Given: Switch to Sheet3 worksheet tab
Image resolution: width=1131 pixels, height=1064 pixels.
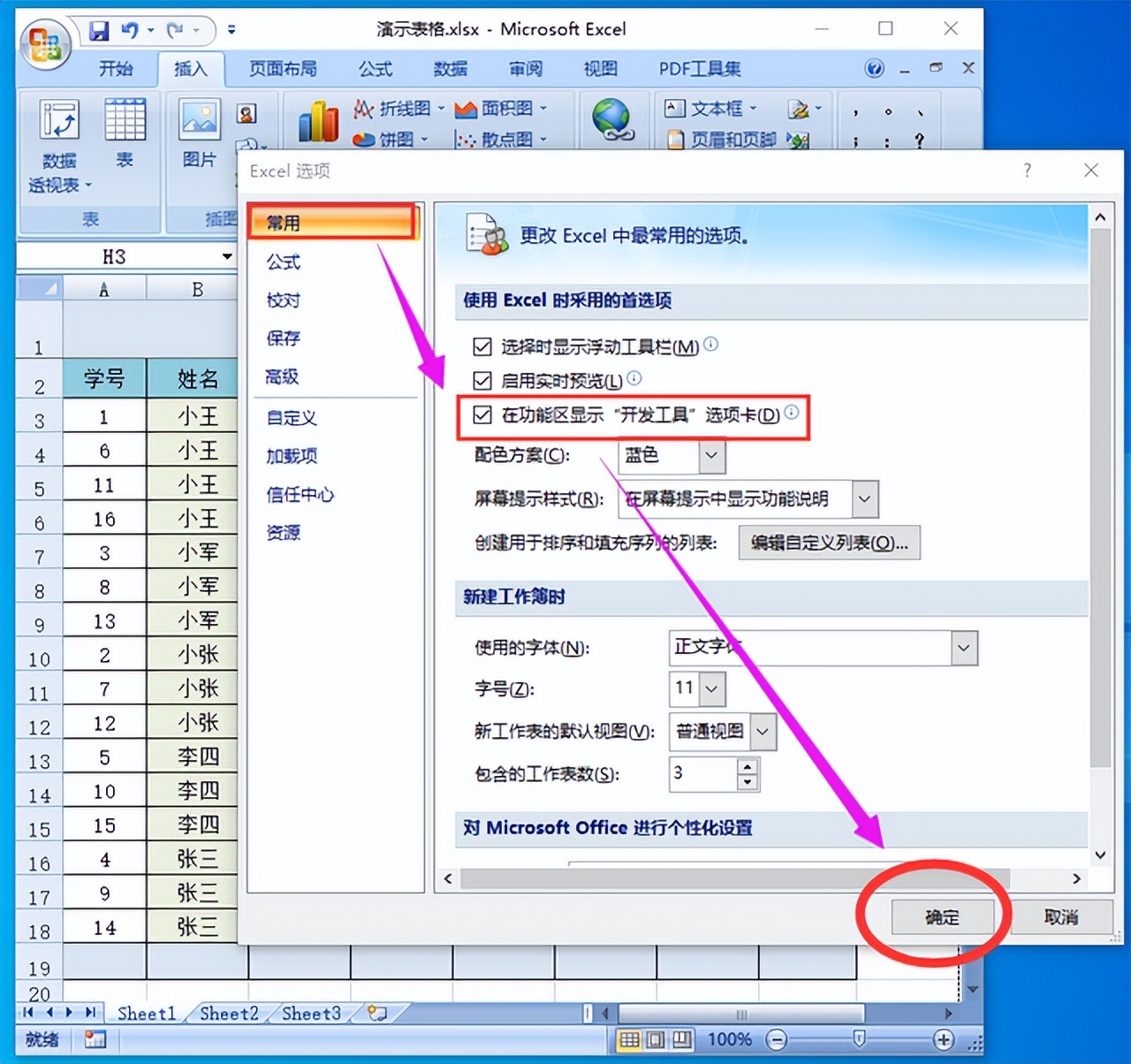Looking at the screenshot, I should [x=311, y=1013].
